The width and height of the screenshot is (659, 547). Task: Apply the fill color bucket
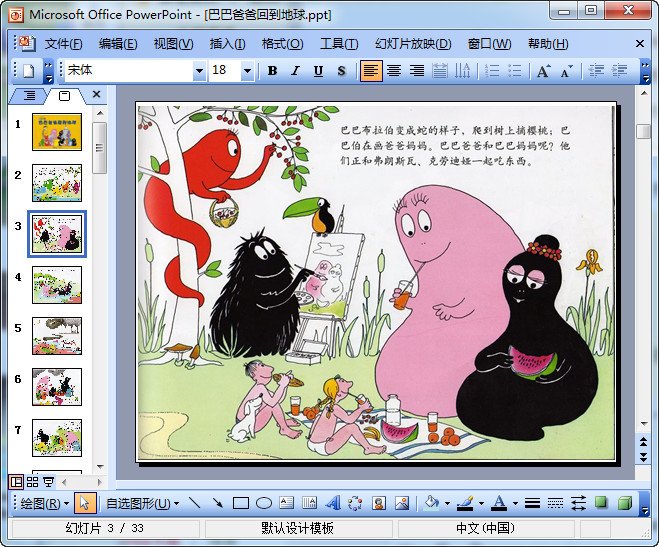[x=431, y=502]
